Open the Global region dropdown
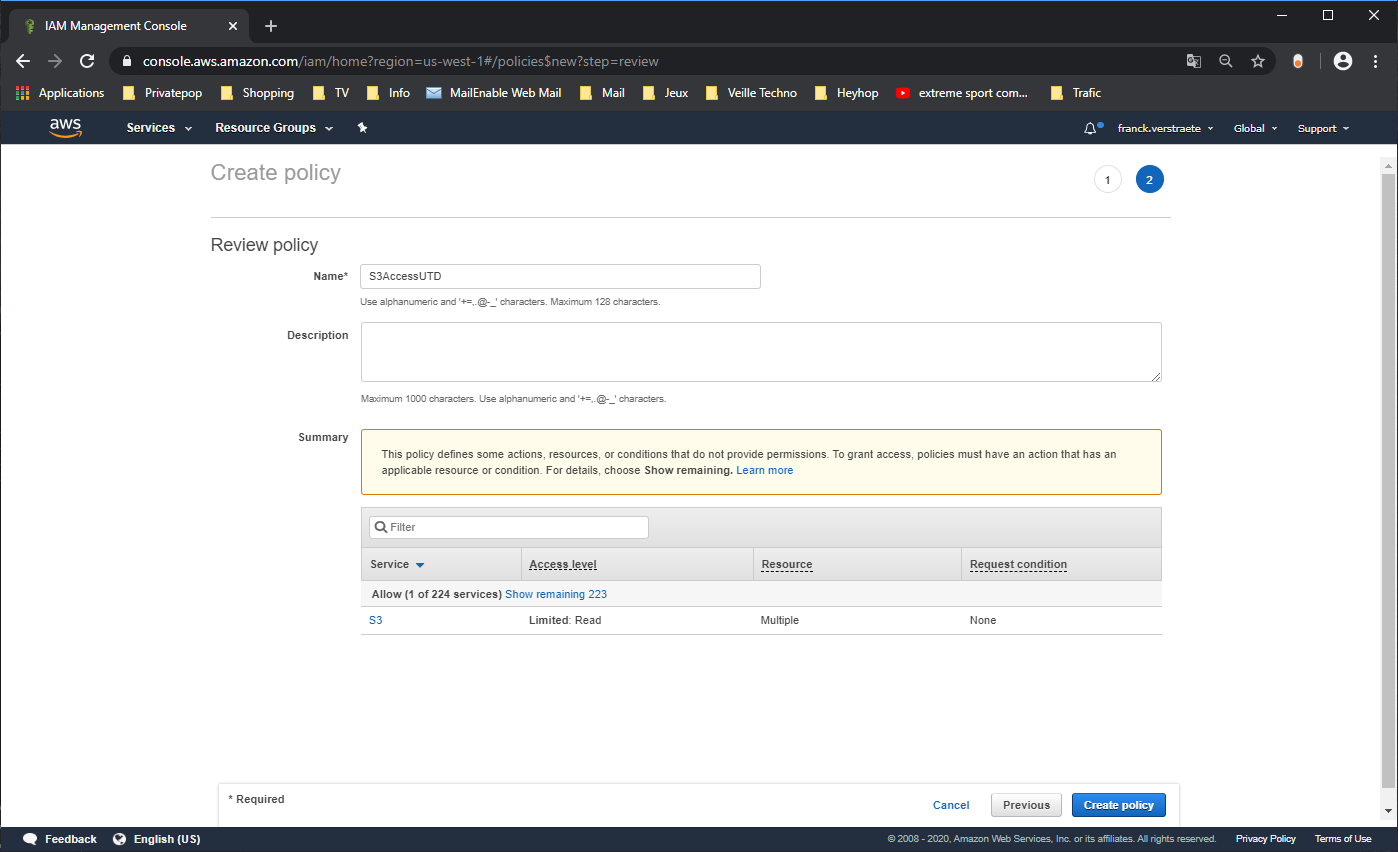Screen dimensions: 1398x852 (x=1255, y=128)
